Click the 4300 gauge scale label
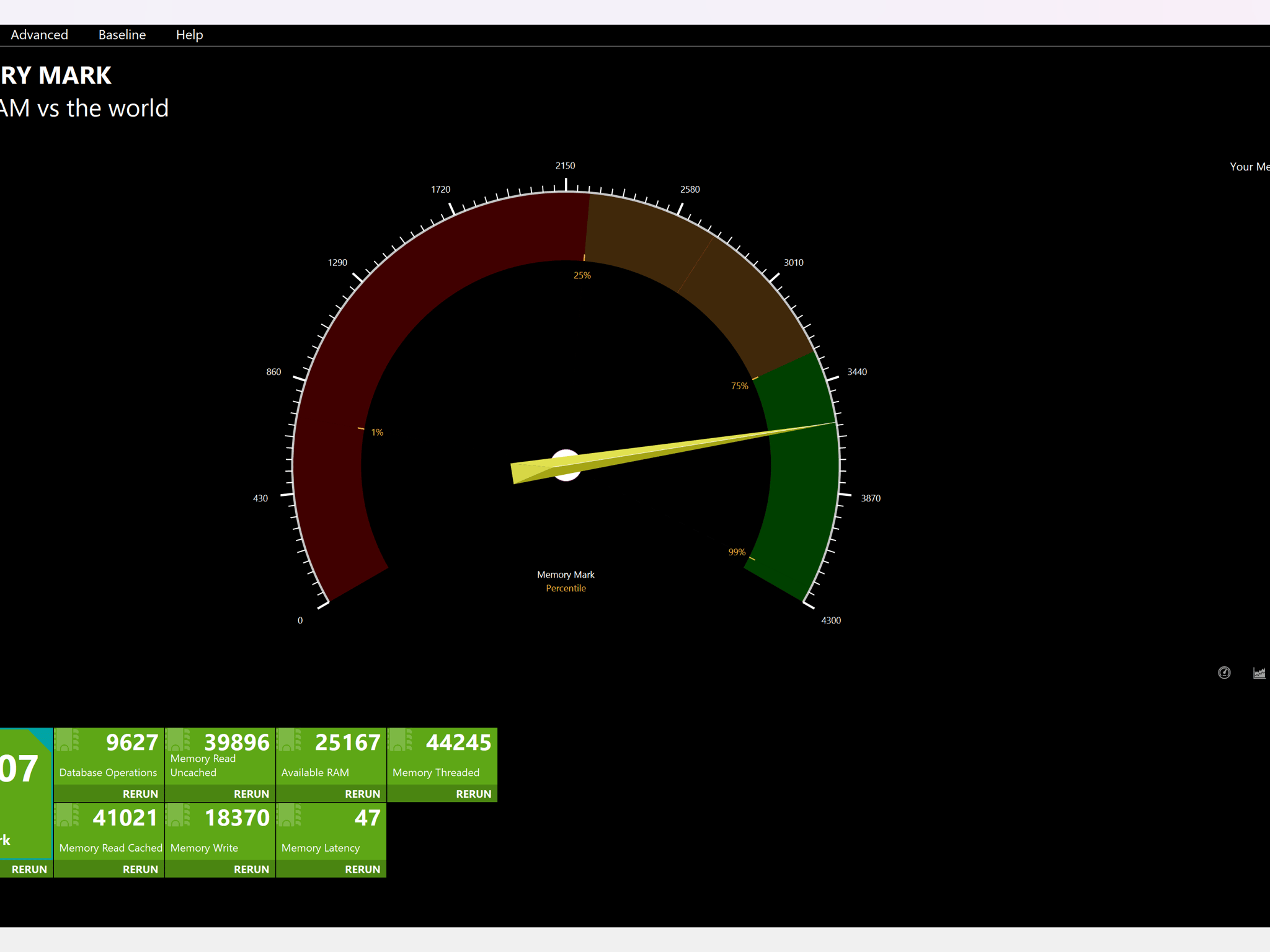 click(x=831, y=620)
